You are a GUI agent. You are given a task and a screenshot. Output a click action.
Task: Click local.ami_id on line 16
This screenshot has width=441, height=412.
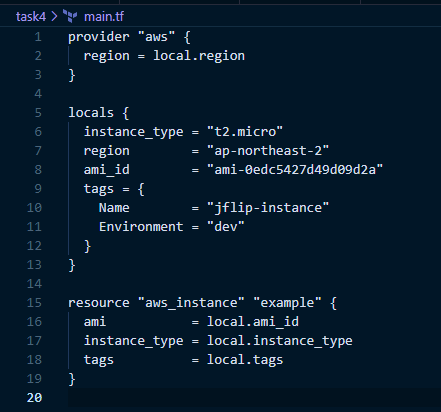pos(253,322)
